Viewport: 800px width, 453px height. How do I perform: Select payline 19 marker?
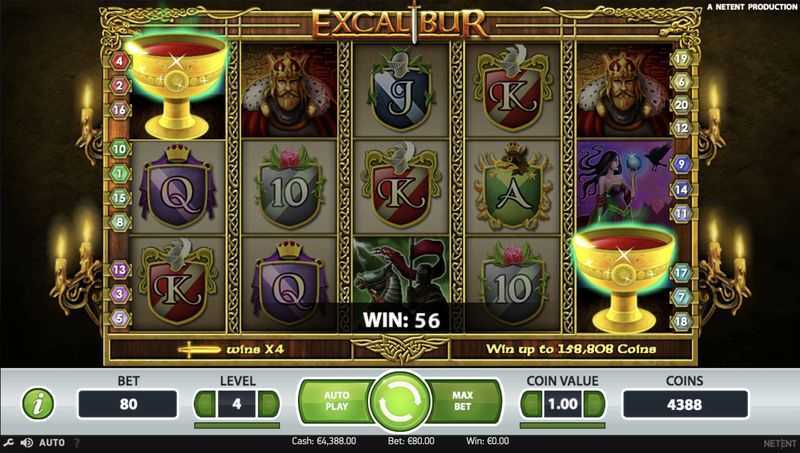(x=681, y=58)
